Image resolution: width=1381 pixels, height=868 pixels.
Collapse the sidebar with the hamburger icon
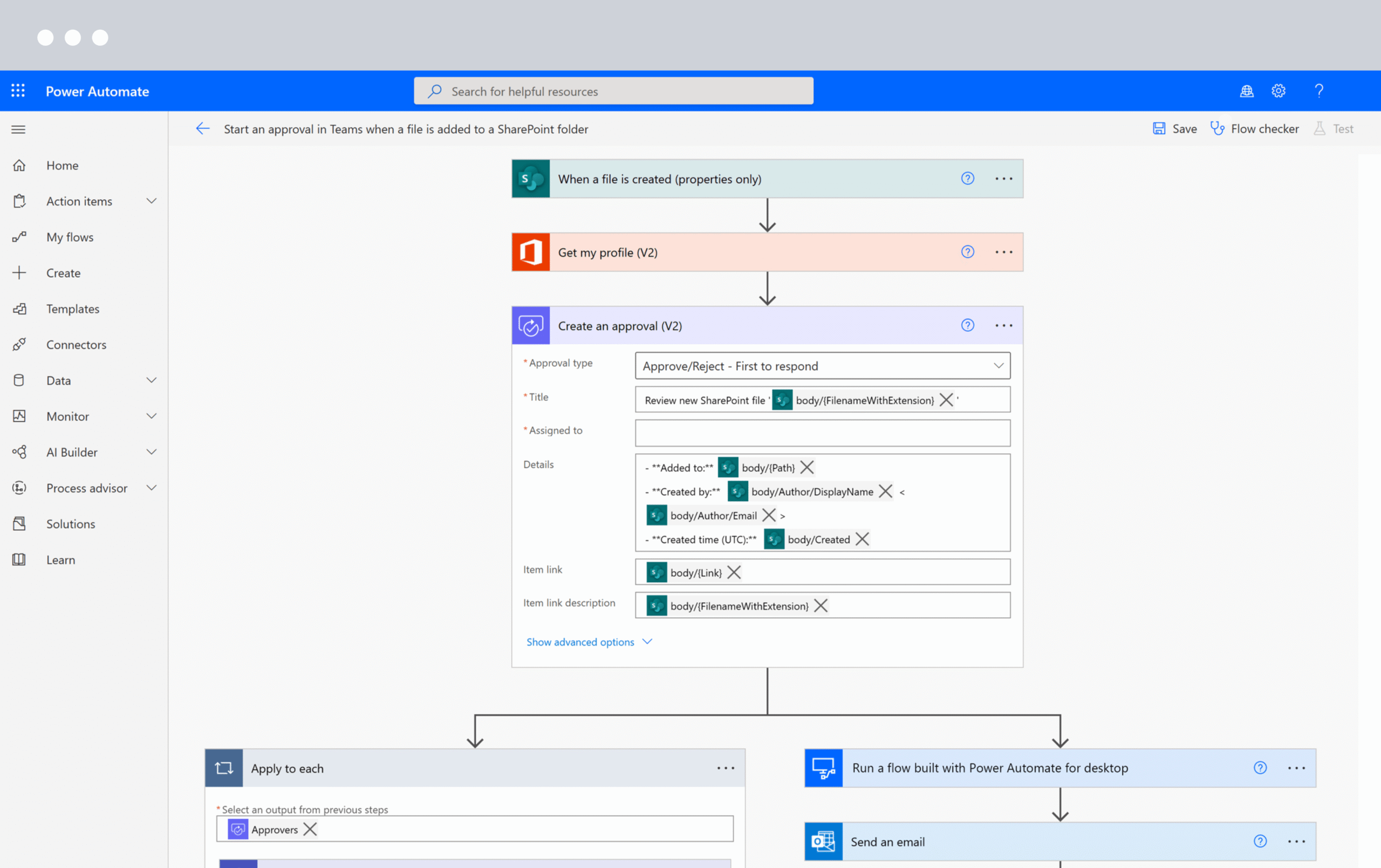click(x=18, y=129)
